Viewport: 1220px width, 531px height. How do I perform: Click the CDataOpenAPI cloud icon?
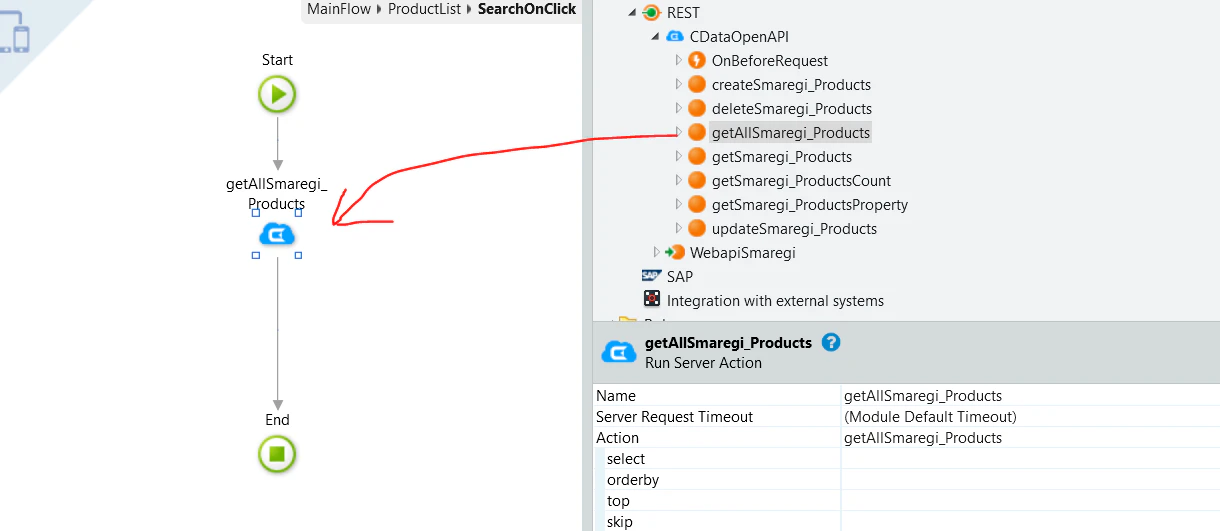coord(675,37)
